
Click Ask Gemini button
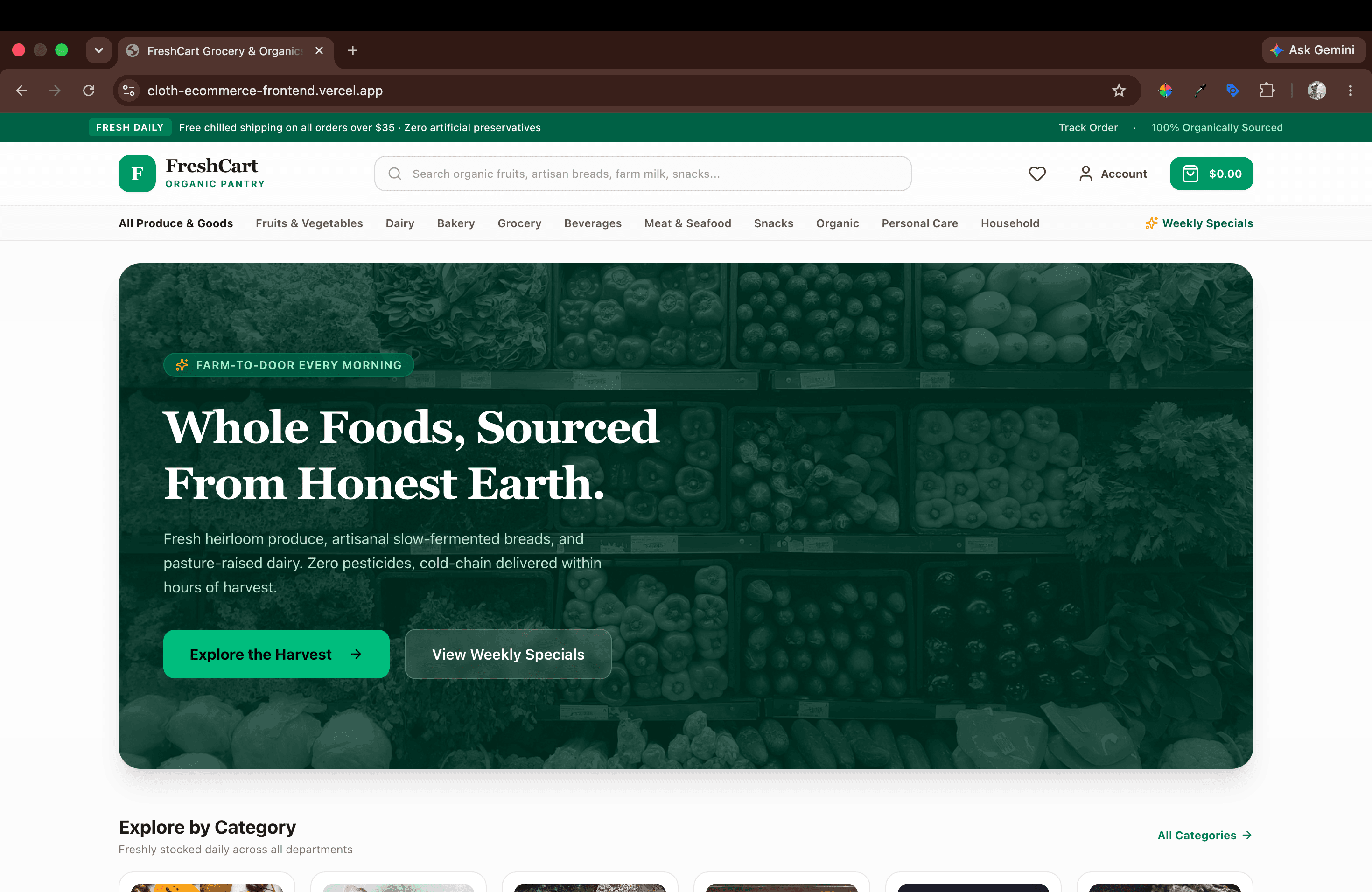tap(1313, 50)
